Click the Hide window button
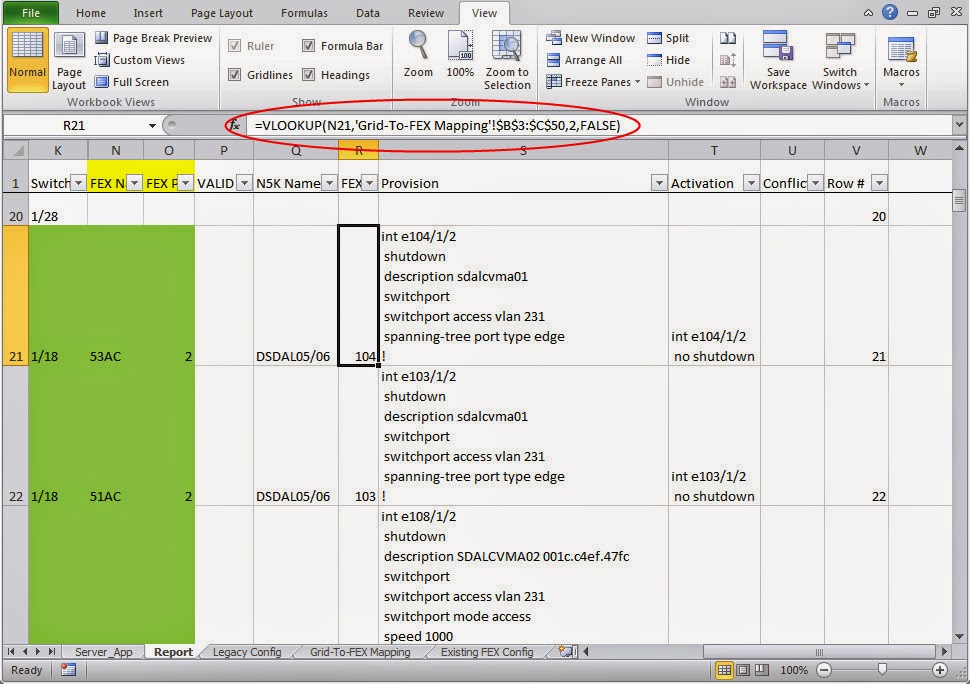The width and height of the screenshot is (970, 684). click(676, 59)
